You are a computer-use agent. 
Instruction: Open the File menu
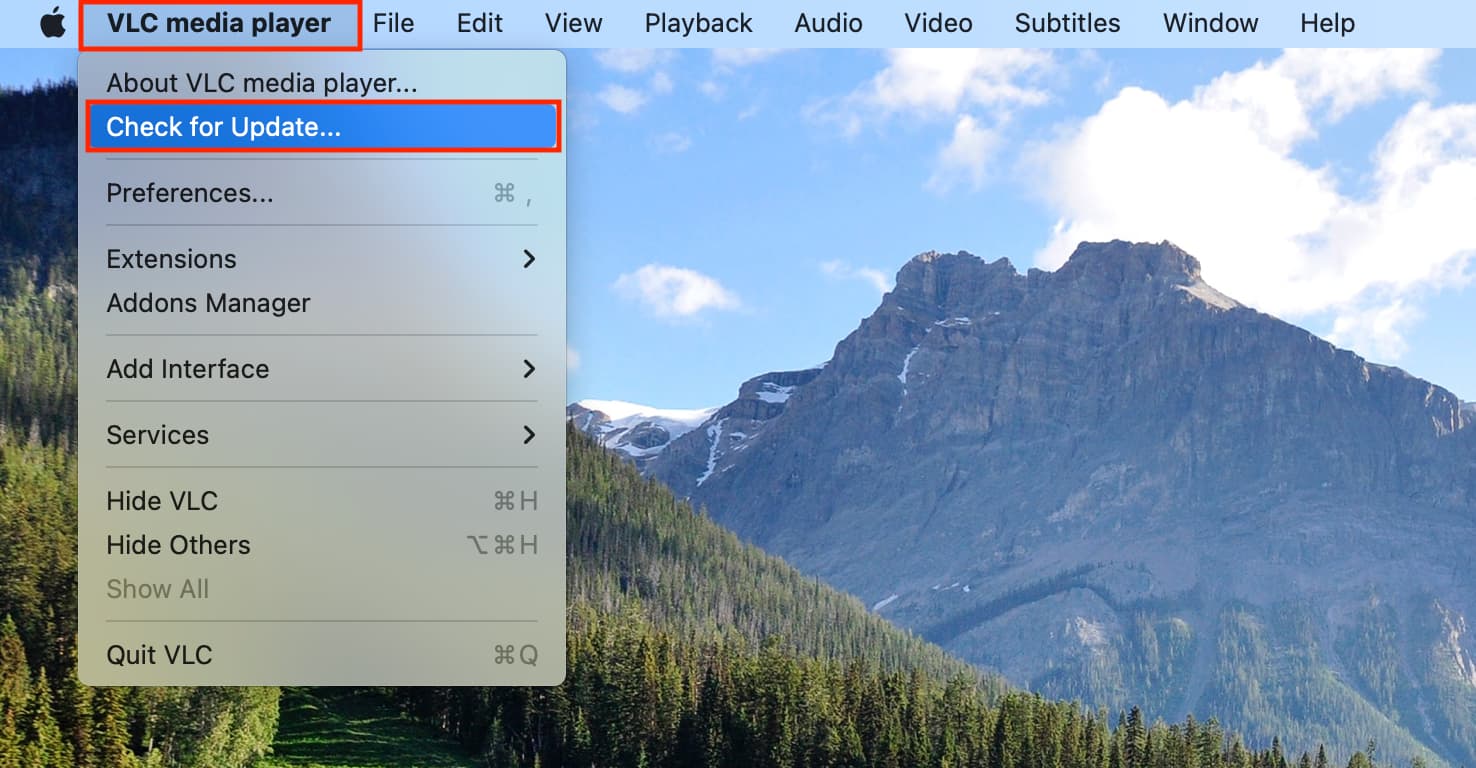click(x=393, y=23)
